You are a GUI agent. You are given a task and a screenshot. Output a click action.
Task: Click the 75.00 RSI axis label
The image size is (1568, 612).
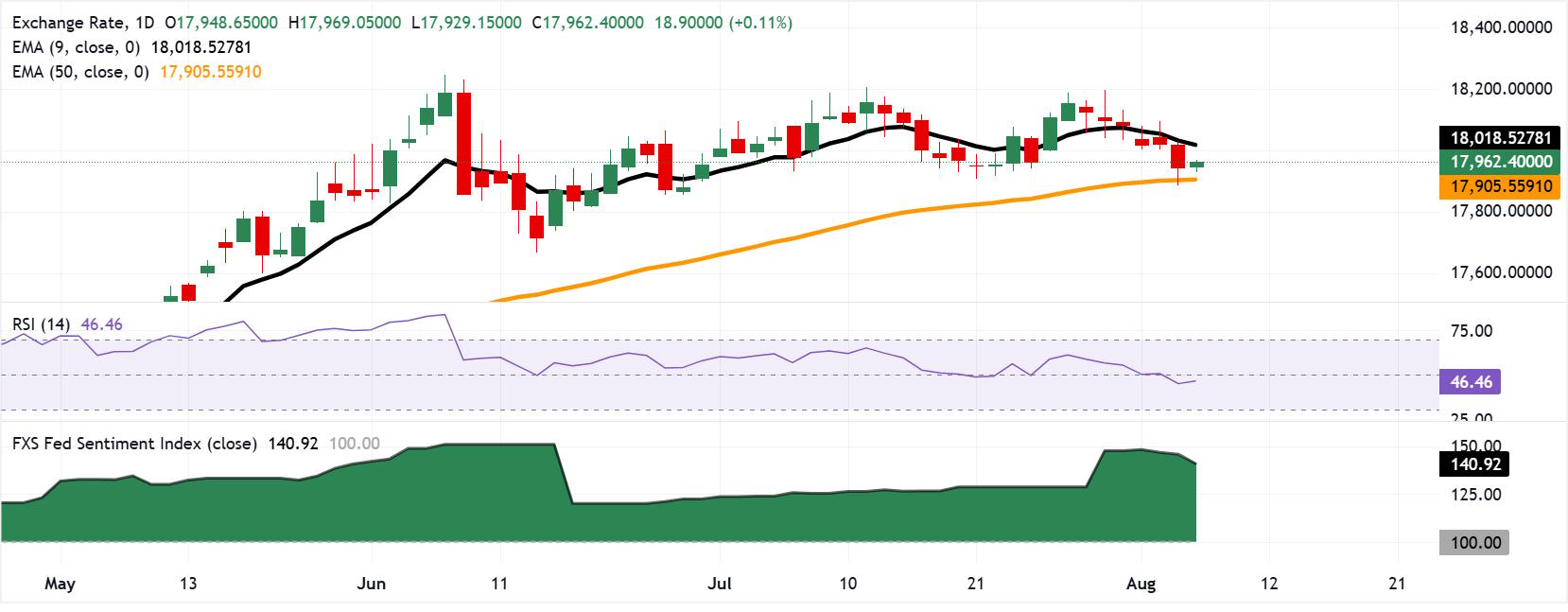tap(1472, 331)
